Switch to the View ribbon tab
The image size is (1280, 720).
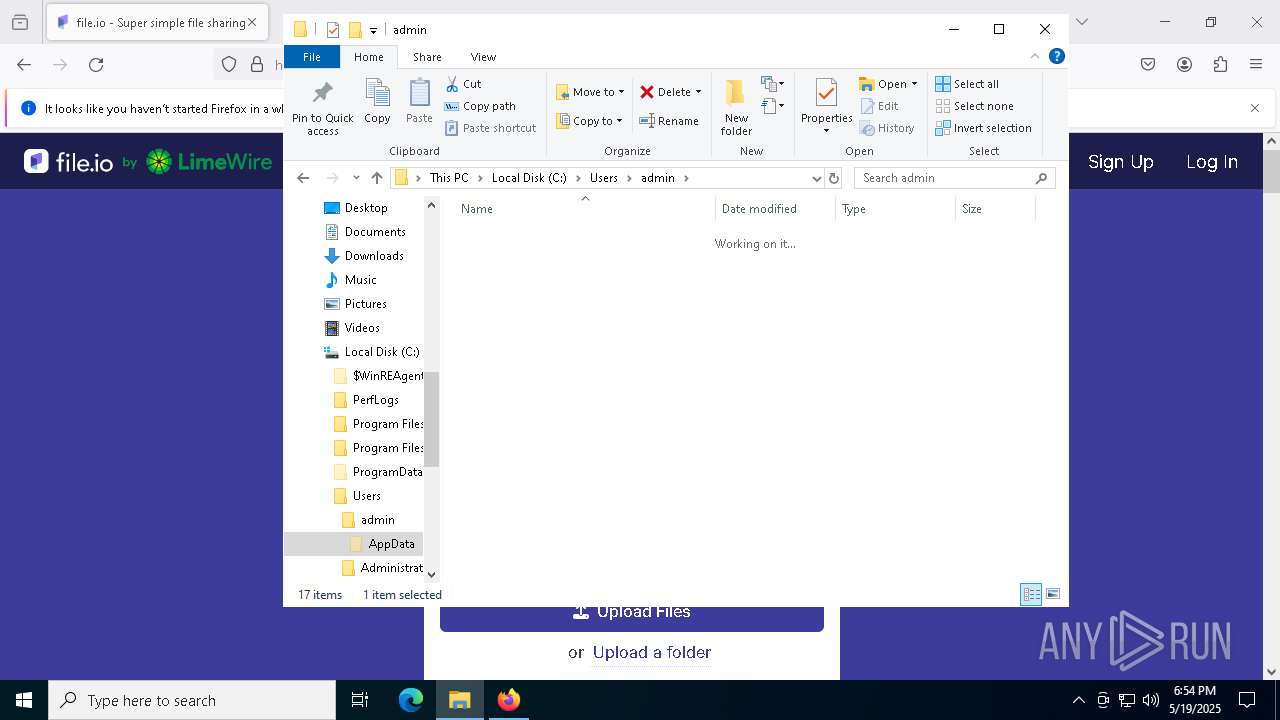(x=483, y=57)
